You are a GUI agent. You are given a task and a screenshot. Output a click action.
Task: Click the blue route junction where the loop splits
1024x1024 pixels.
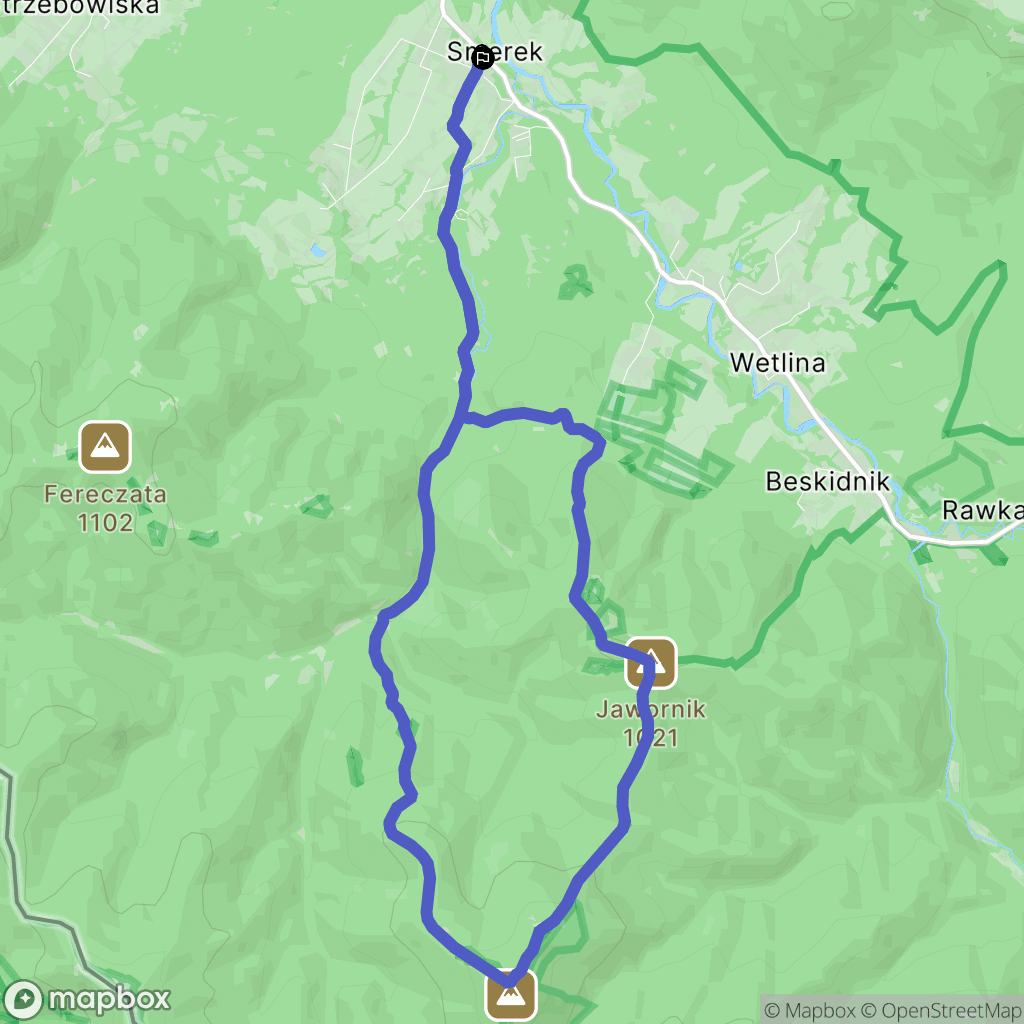tap(464, 417)
